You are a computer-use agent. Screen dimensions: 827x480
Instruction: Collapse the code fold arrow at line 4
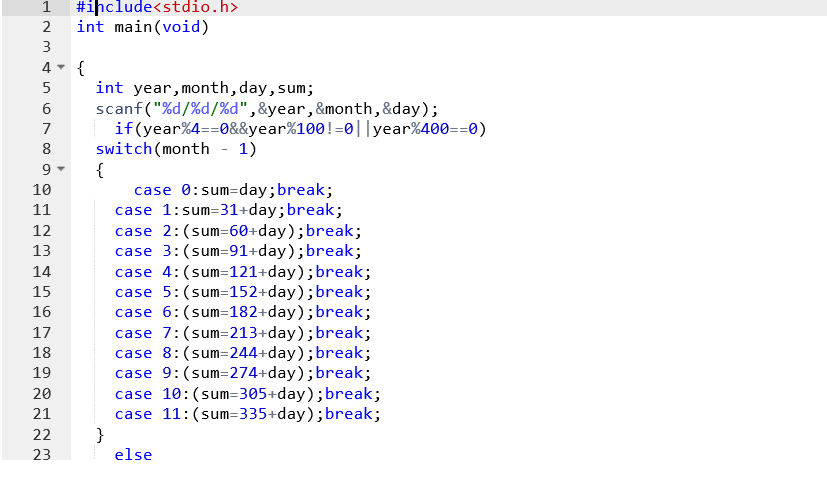[61, 67]
